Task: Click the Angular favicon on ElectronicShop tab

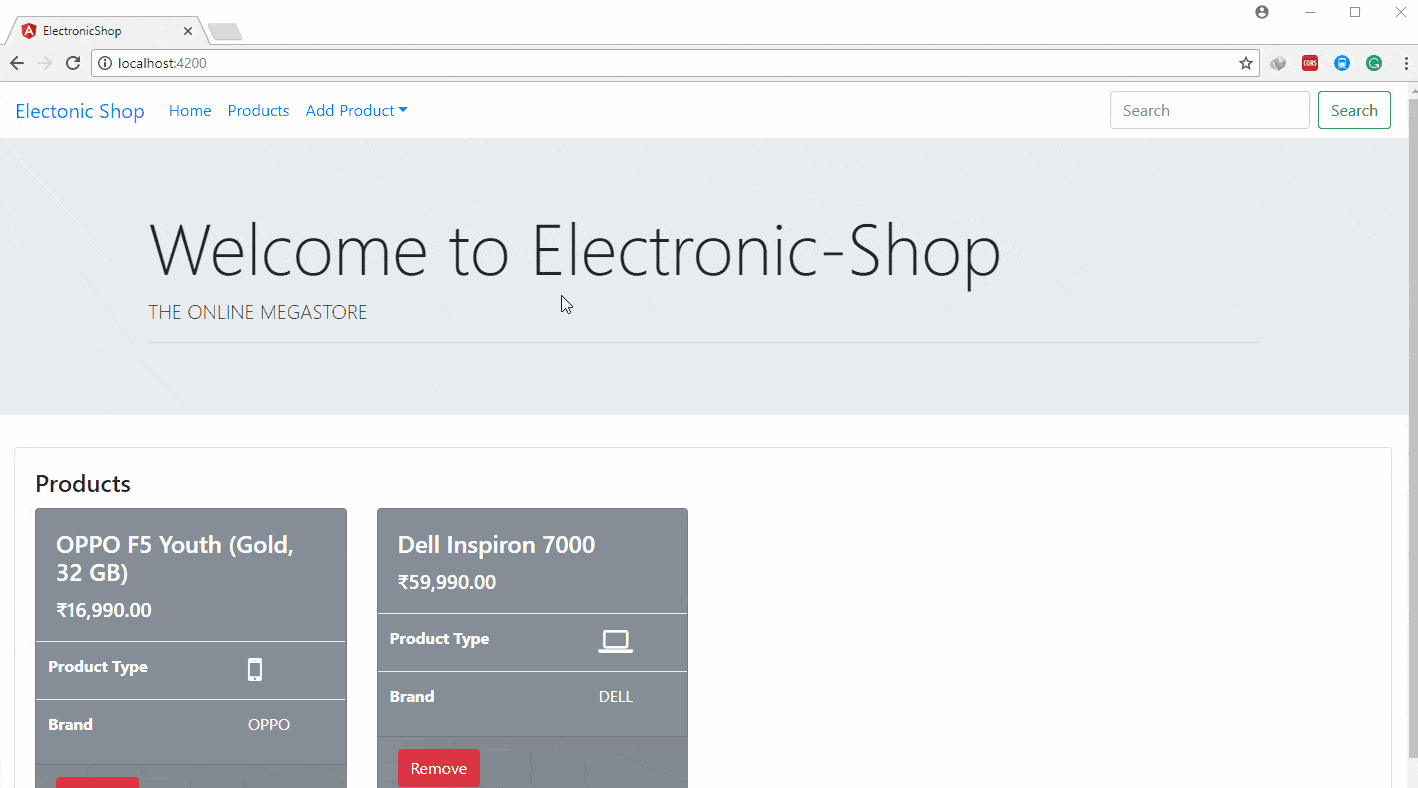Action: (x=29, y=31)
